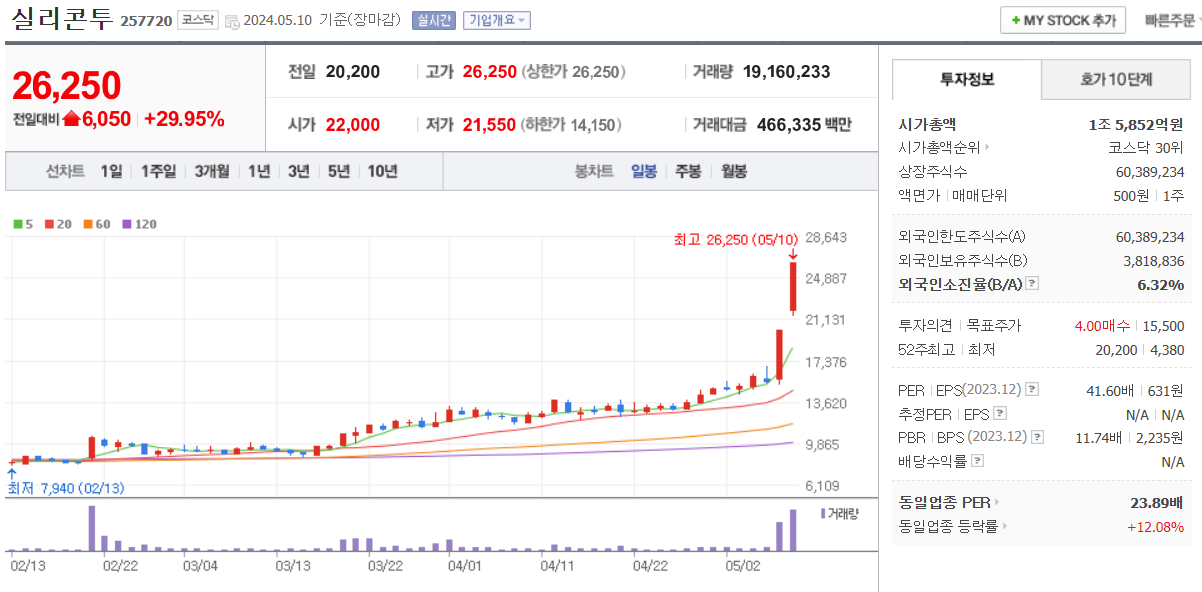Click the 코스닥 30위 rank value

pyautogui.click(x=1147, y=148)
